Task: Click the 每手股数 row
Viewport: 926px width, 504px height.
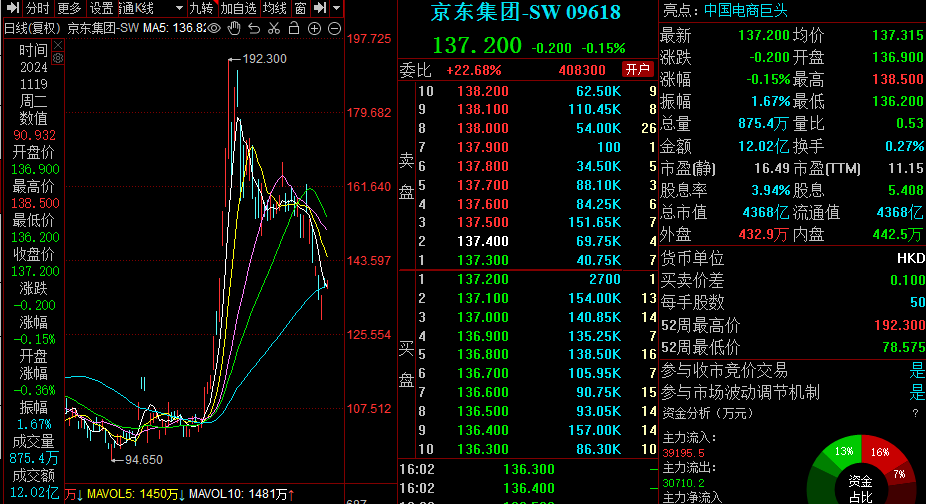Action: [x=792, y=303]
